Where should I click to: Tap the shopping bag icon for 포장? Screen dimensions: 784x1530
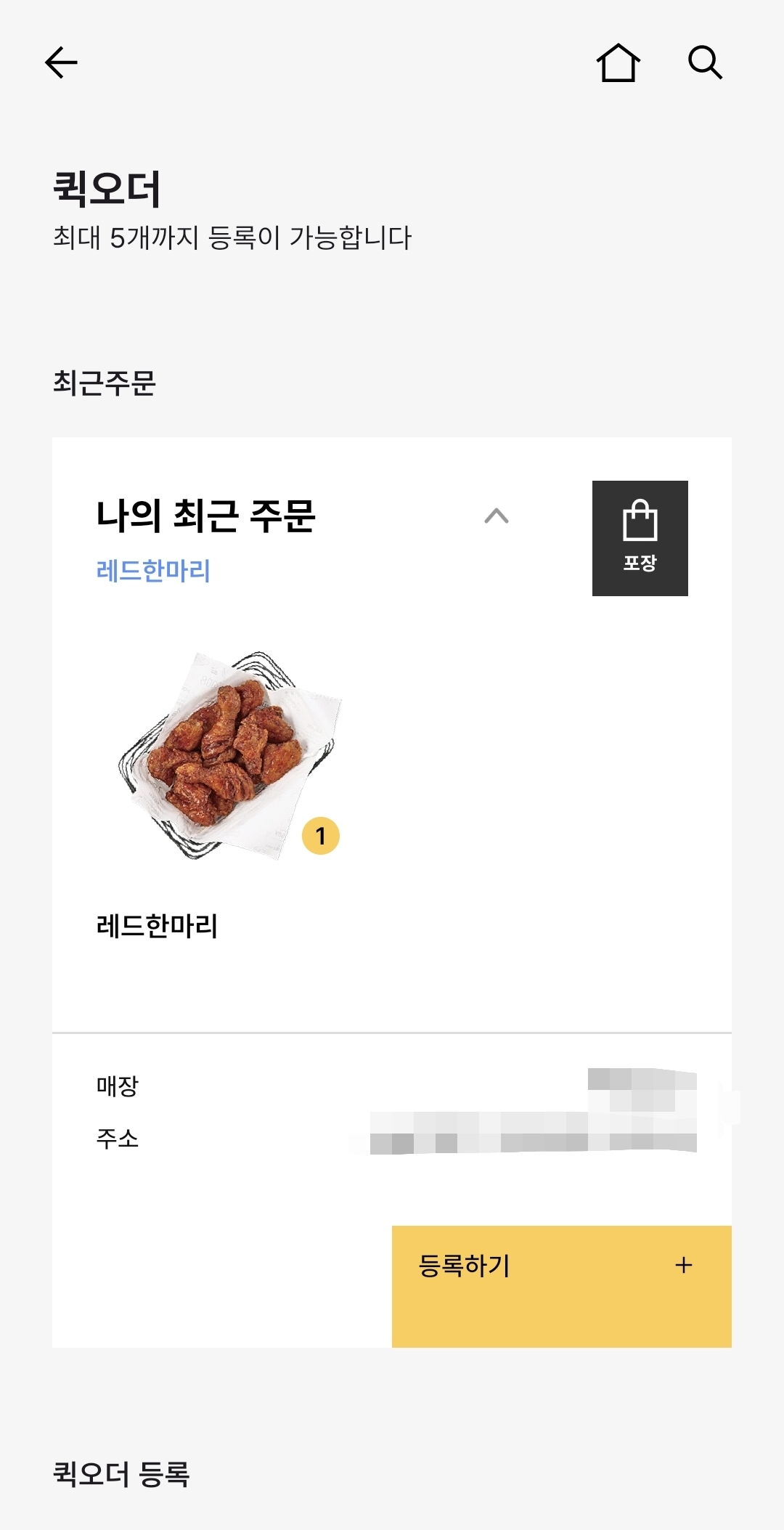[x=640, y=520]
